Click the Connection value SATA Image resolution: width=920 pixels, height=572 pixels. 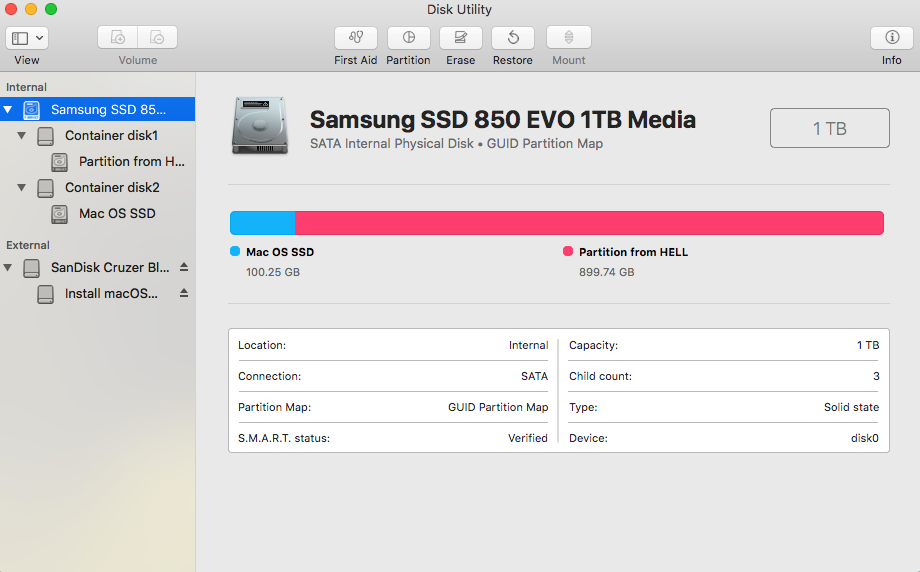pos(535,376)
